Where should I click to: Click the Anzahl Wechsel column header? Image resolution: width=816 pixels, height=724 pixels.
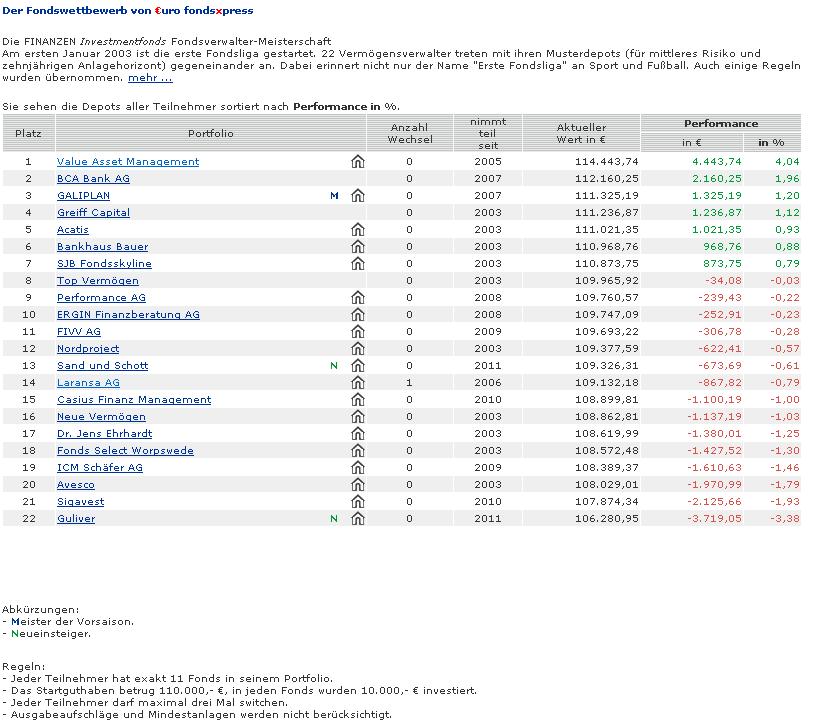coord(410,133)
